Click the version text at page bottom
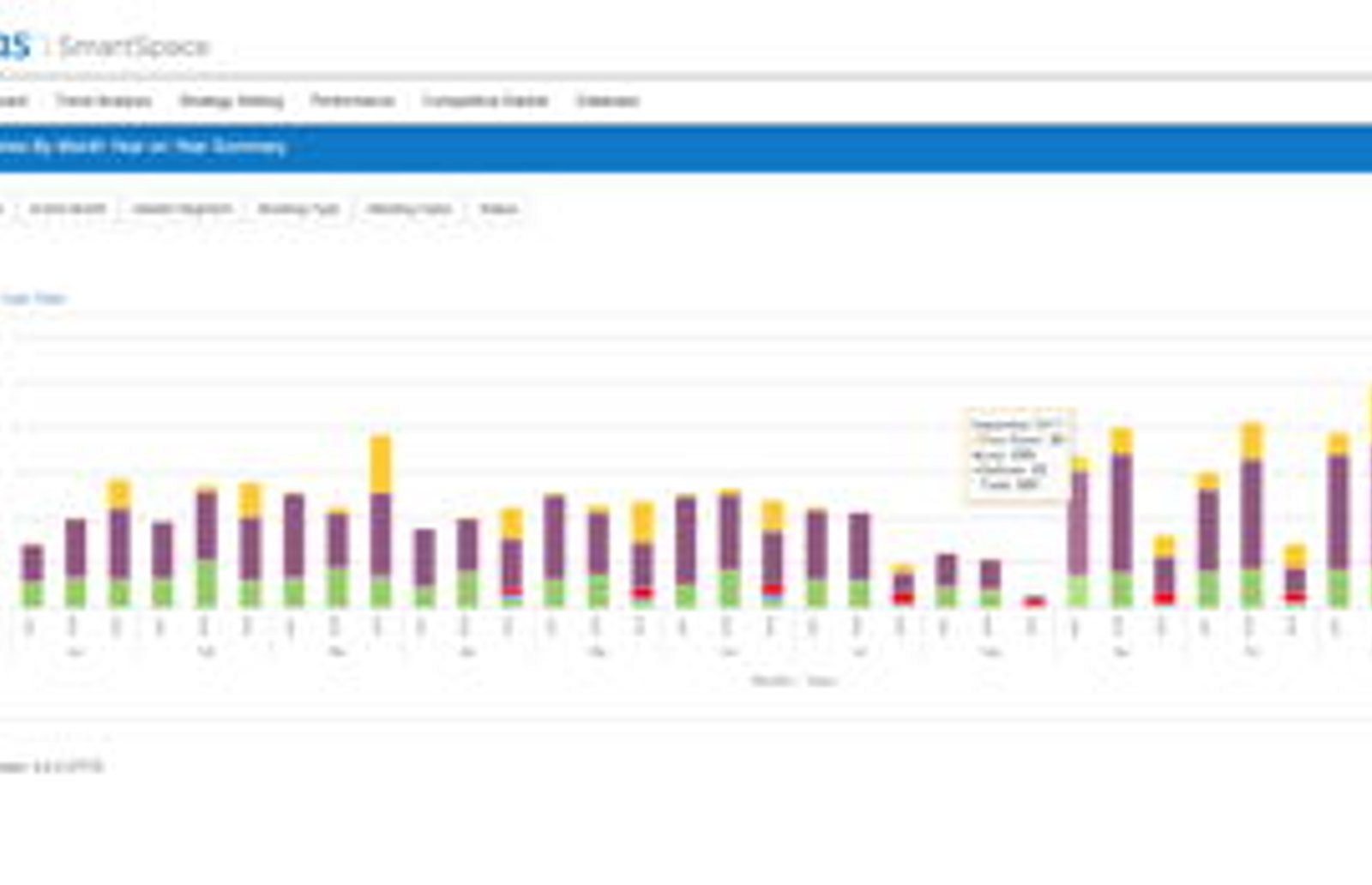Screen dimensions: 1372x885 (x=51, y=767)
